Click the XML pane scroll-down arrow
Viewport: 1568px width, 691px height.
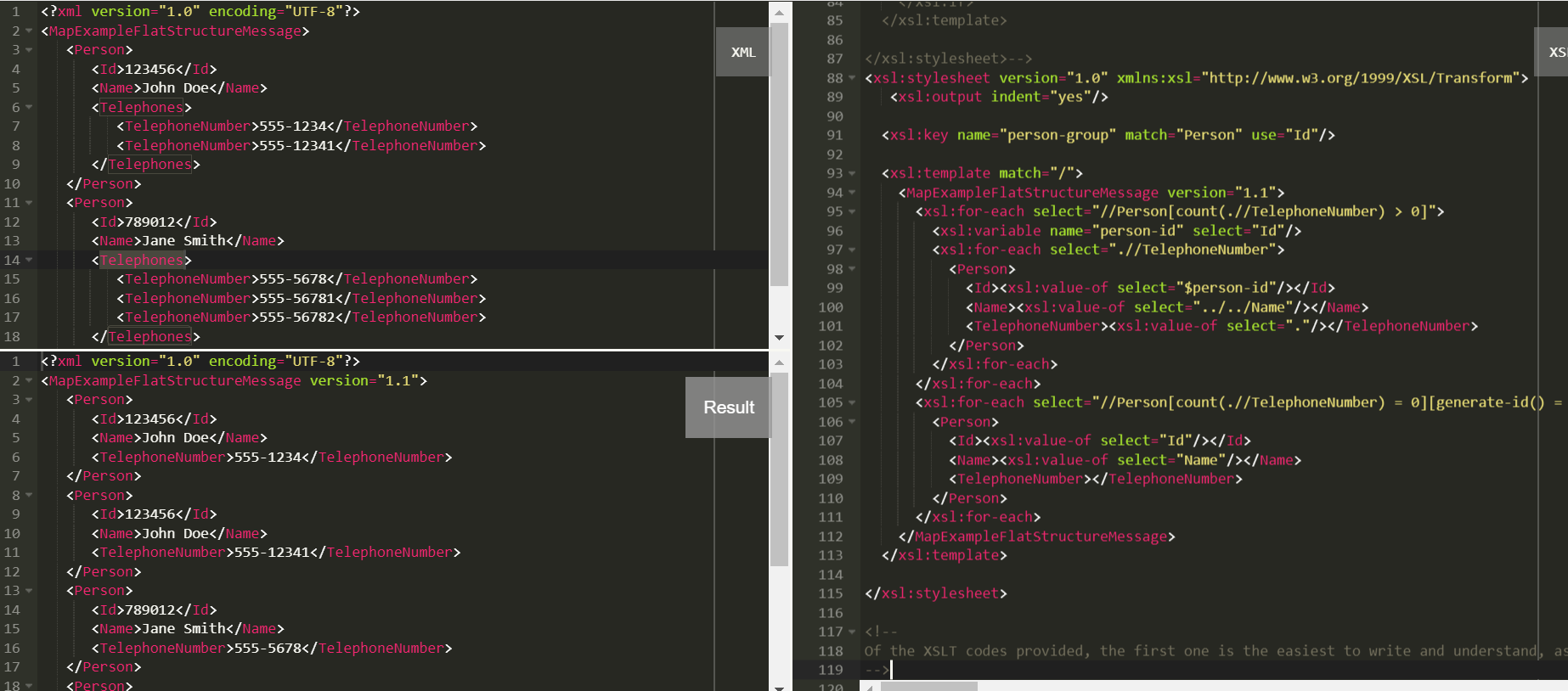779,338
